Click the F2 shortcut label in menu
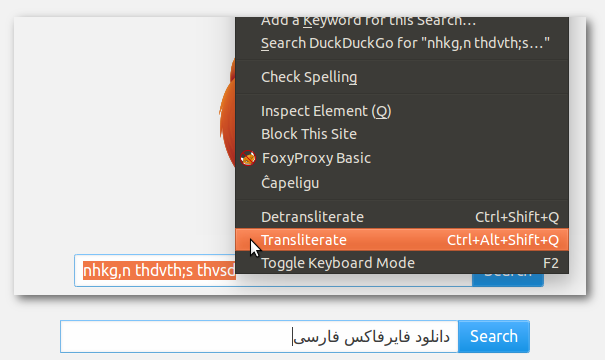Screen dimensions: 605x360 [551, 263]
